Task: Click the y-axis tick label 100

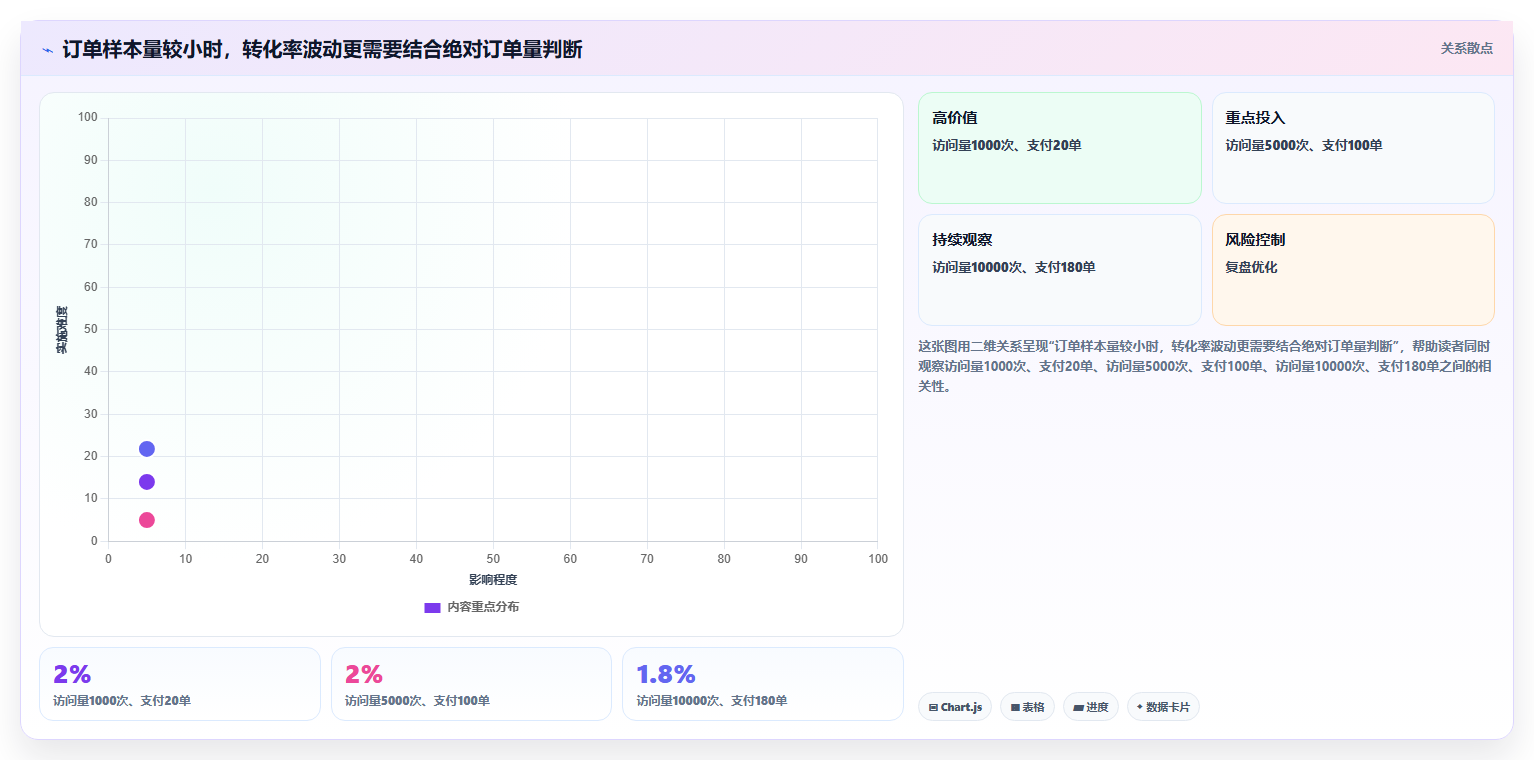Action: pyautogui.click(x=88, y=118)
